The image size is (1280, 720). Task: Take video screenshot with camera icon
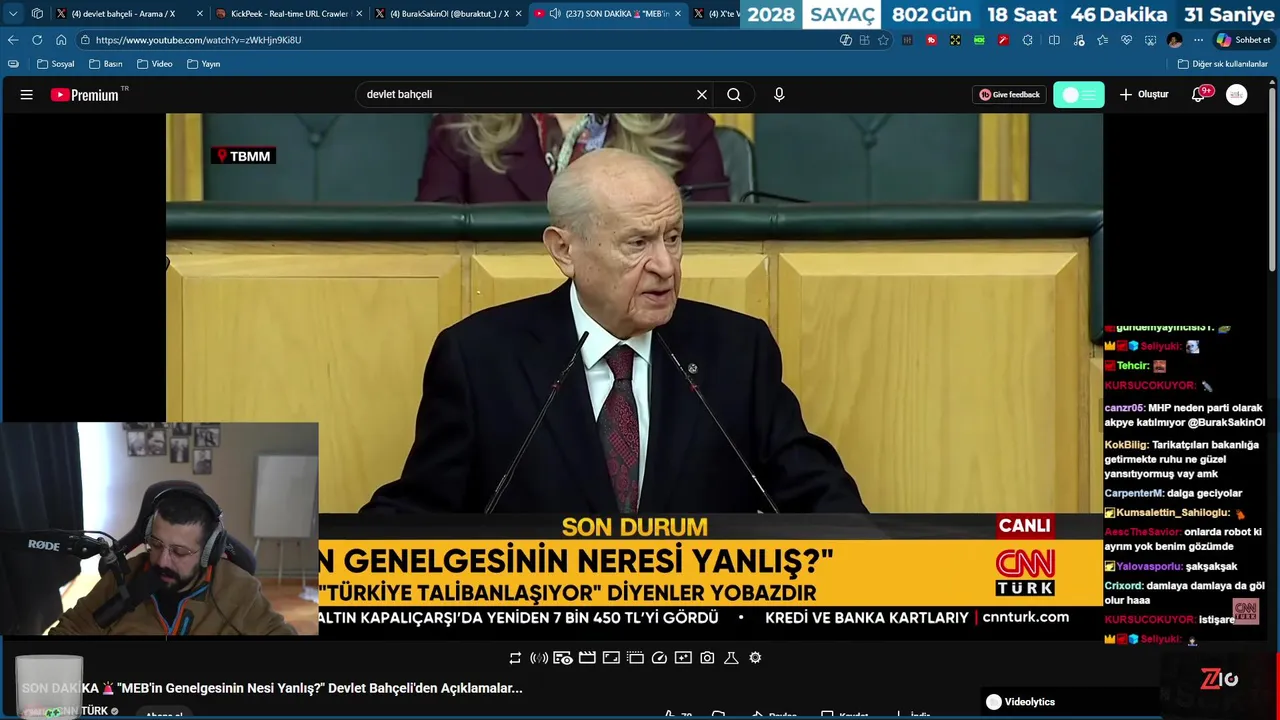click(707, 658)
